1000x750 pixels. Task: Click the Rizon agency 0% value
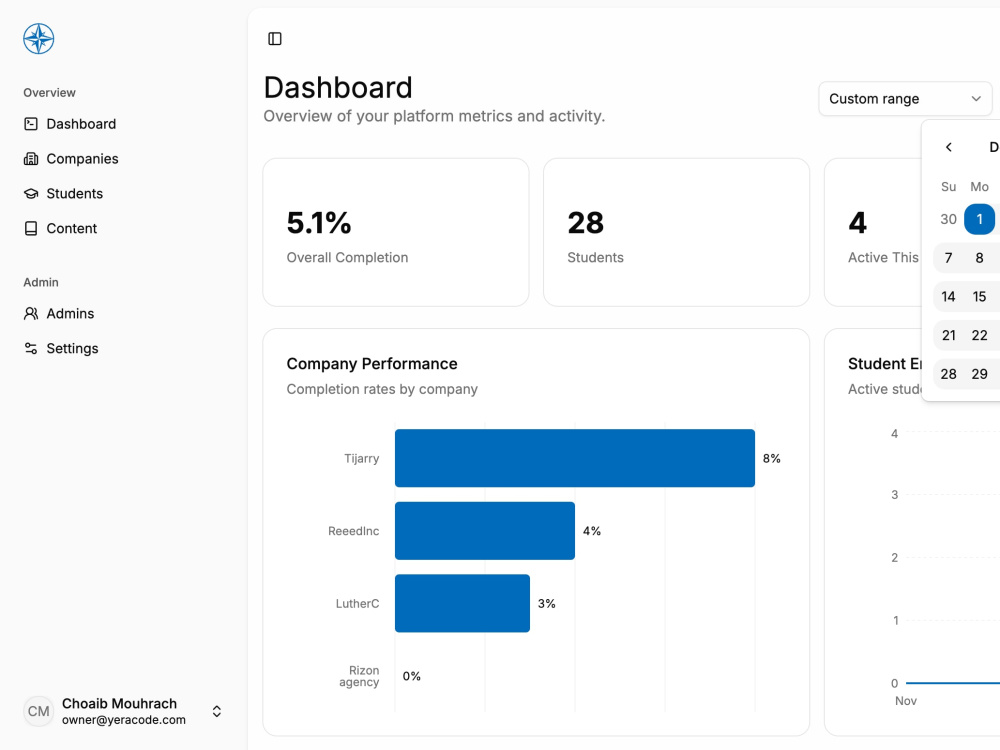pos(411,676)
